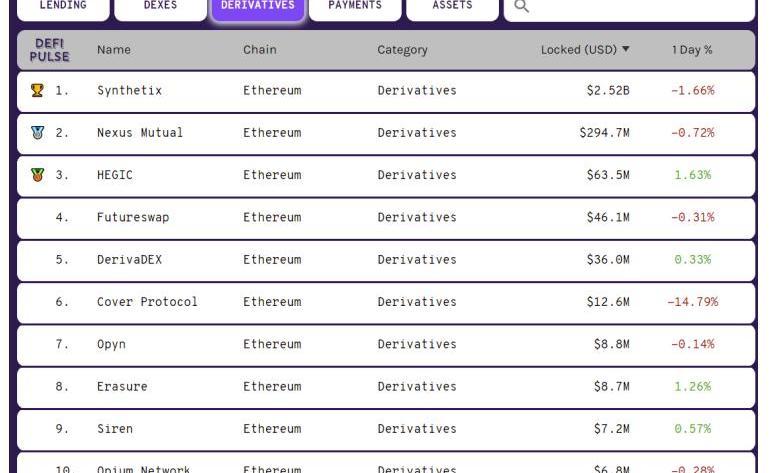Switch to the Lending tab
The image size is (771, 473).
coord(62,6)
